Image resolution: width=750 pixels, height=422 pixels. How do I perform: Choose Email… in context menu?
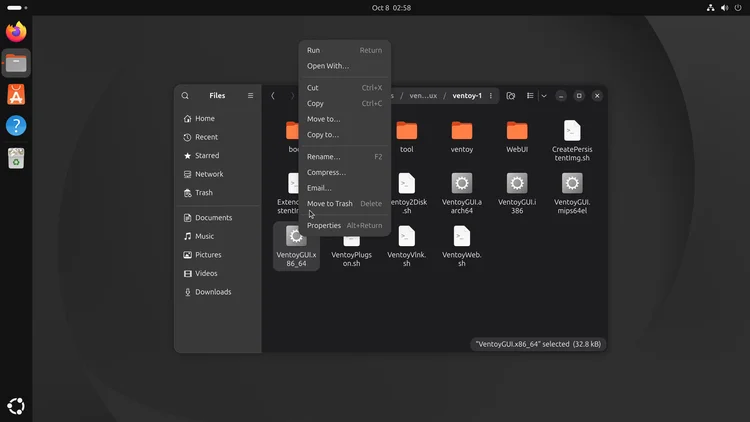(x=344, y=188)
